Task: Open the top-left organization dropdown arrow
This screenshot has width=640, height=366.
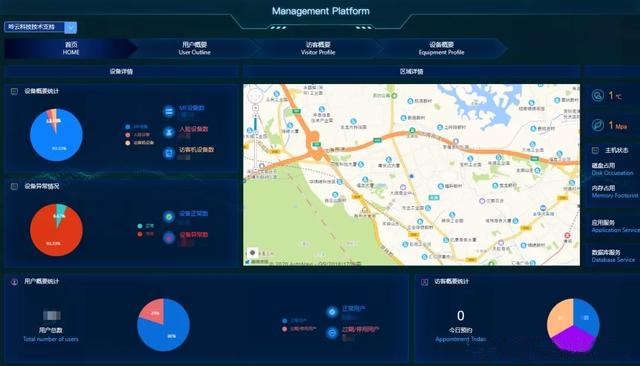Action: click(x=71, y=27)
